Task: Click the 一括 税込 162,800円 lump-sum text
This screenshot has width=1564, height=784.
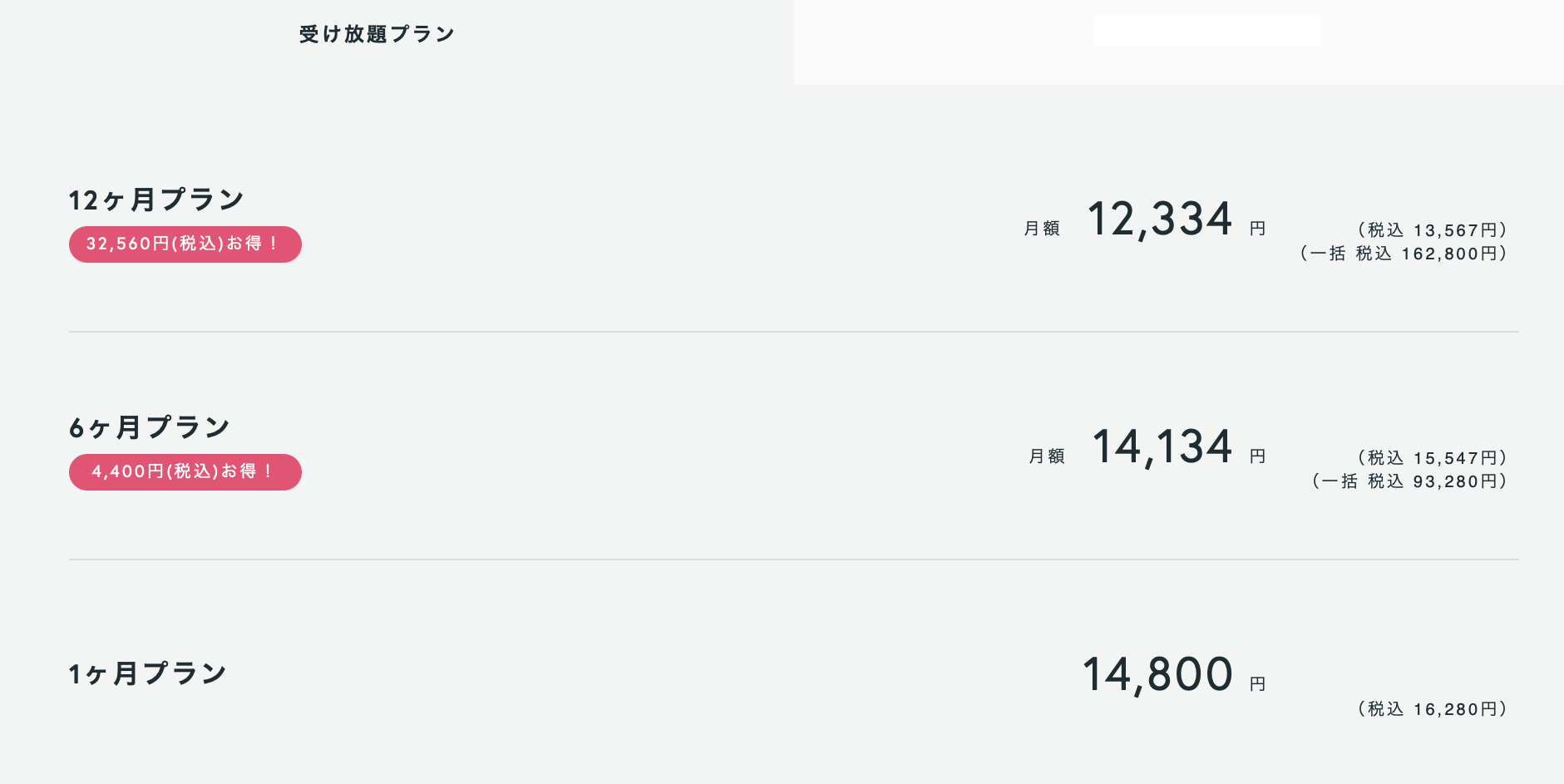Action: click(x=1404, y=254)
